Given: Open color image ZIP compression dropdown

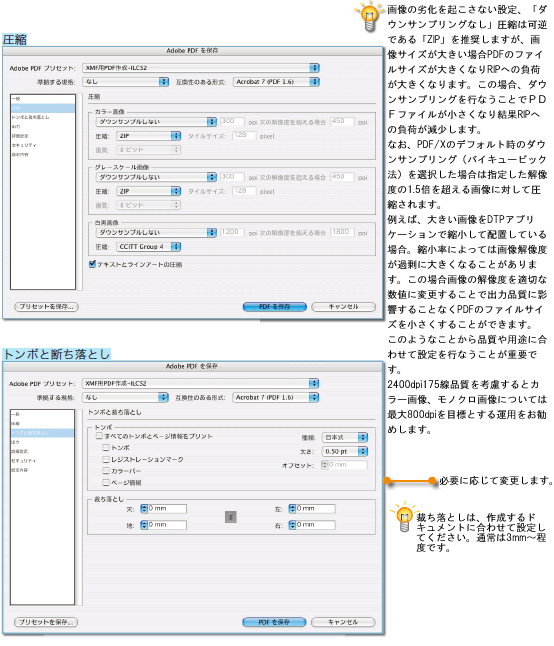Looking at the screenshot, I should pyautogui.click(x=149, y=136).
